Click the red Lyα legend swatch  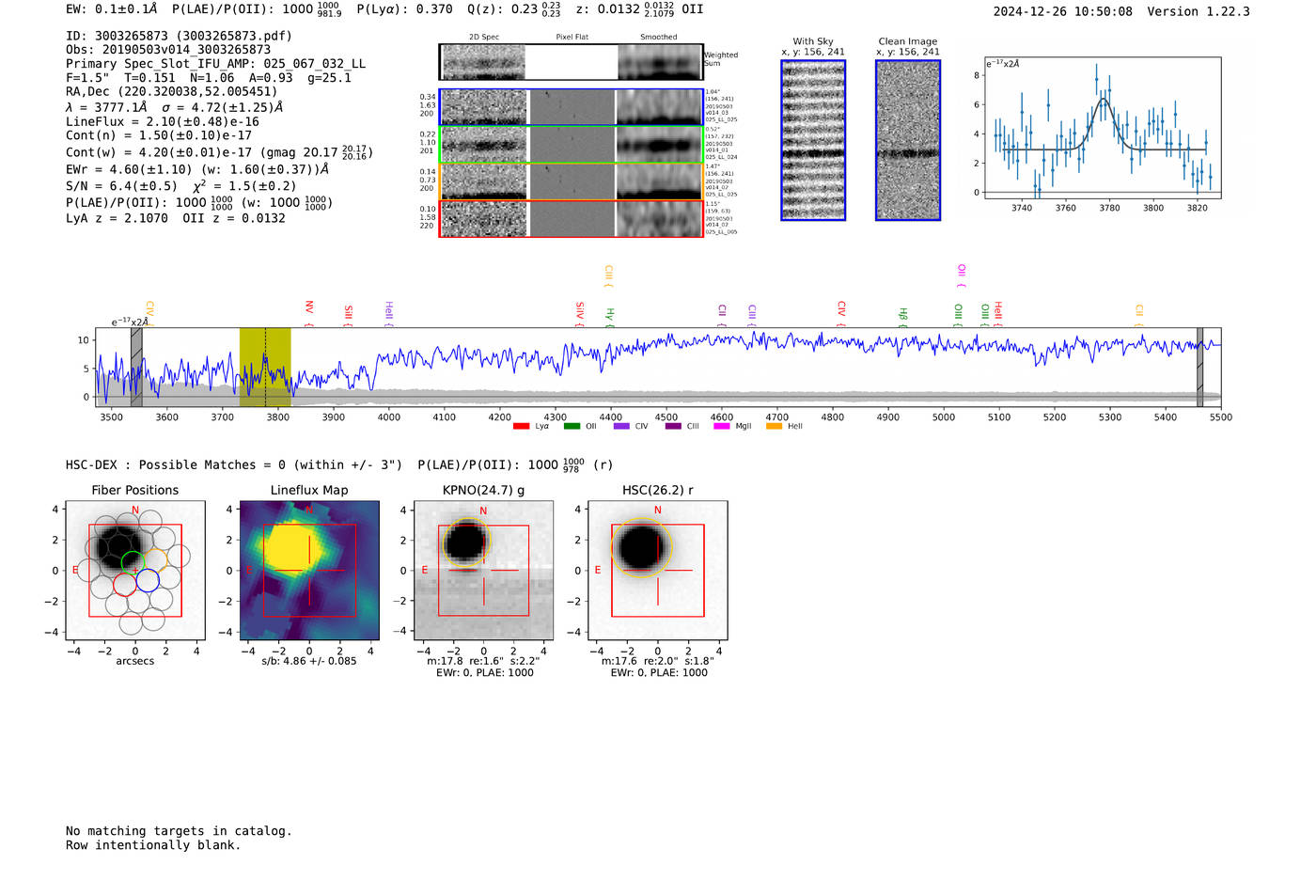pyautogui.click(x=521, y=426)
